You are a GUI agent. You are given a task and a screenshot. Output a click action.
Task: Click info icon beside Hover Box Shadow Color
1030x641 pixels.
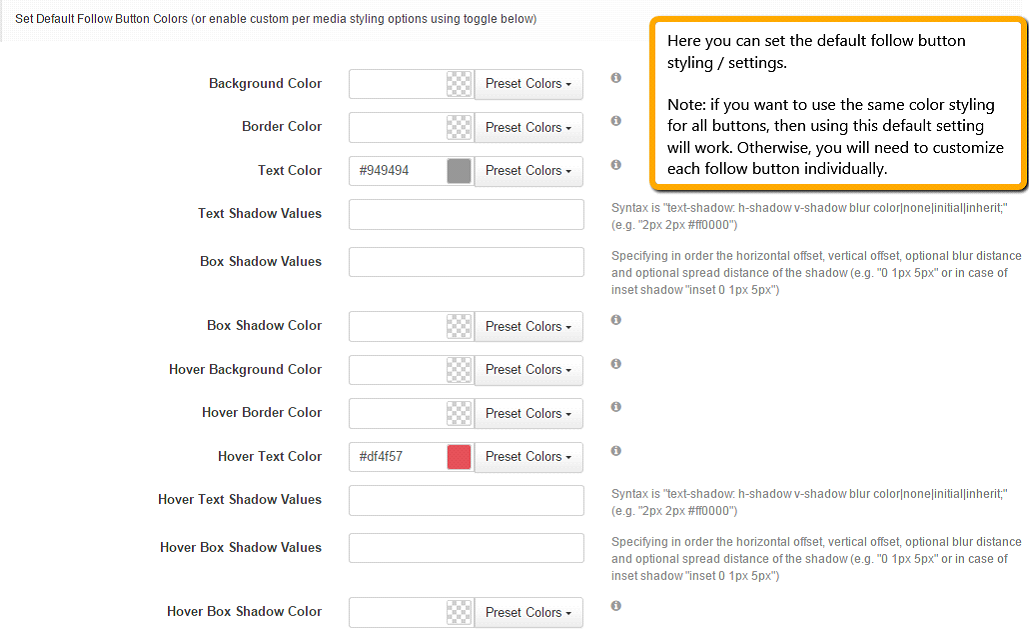point(616,606)
